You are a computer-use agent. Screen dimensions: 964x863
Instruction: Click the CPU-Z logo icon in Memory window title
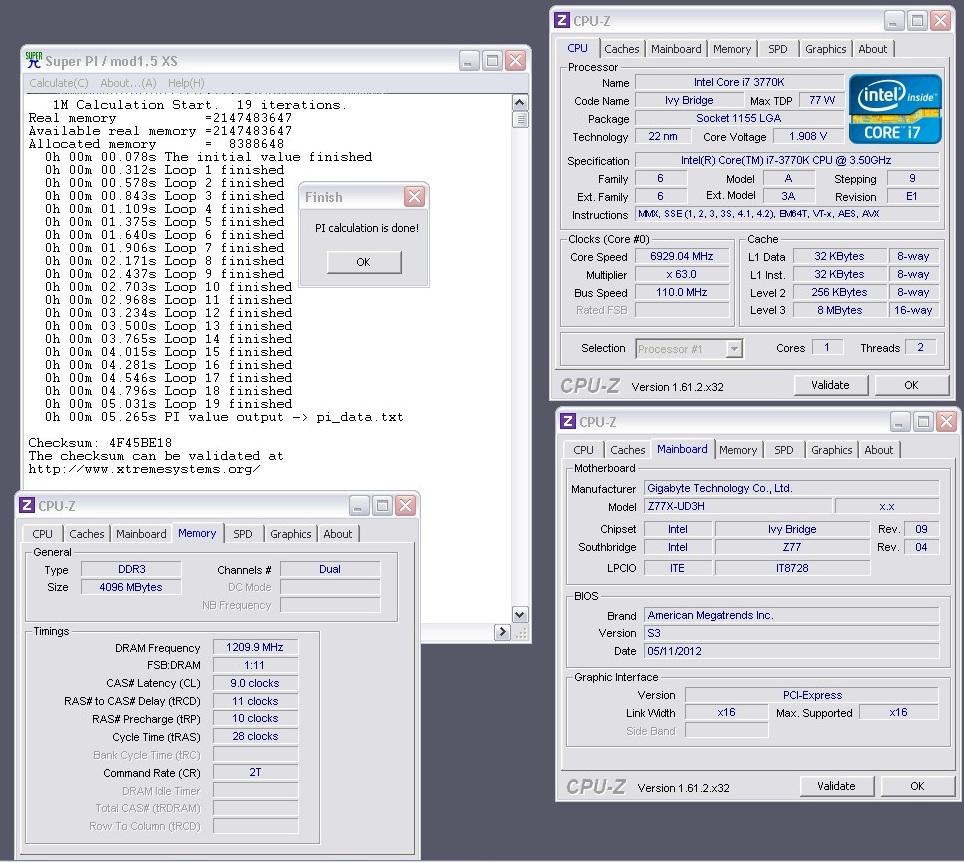pos(26,505)
